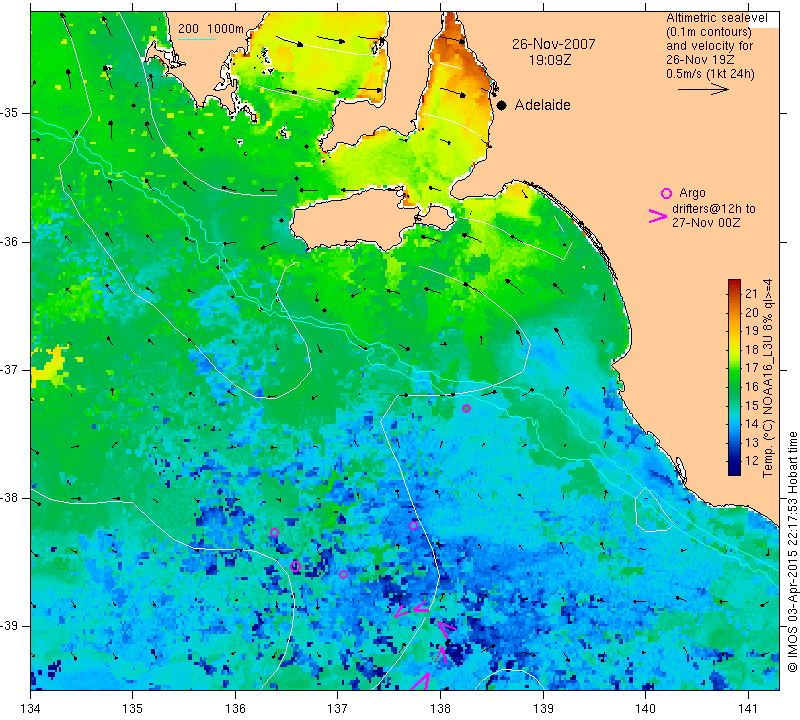Click longitude axis label 134
The image size is (800, 720).
pyautogui.click(x=31, y=709)
